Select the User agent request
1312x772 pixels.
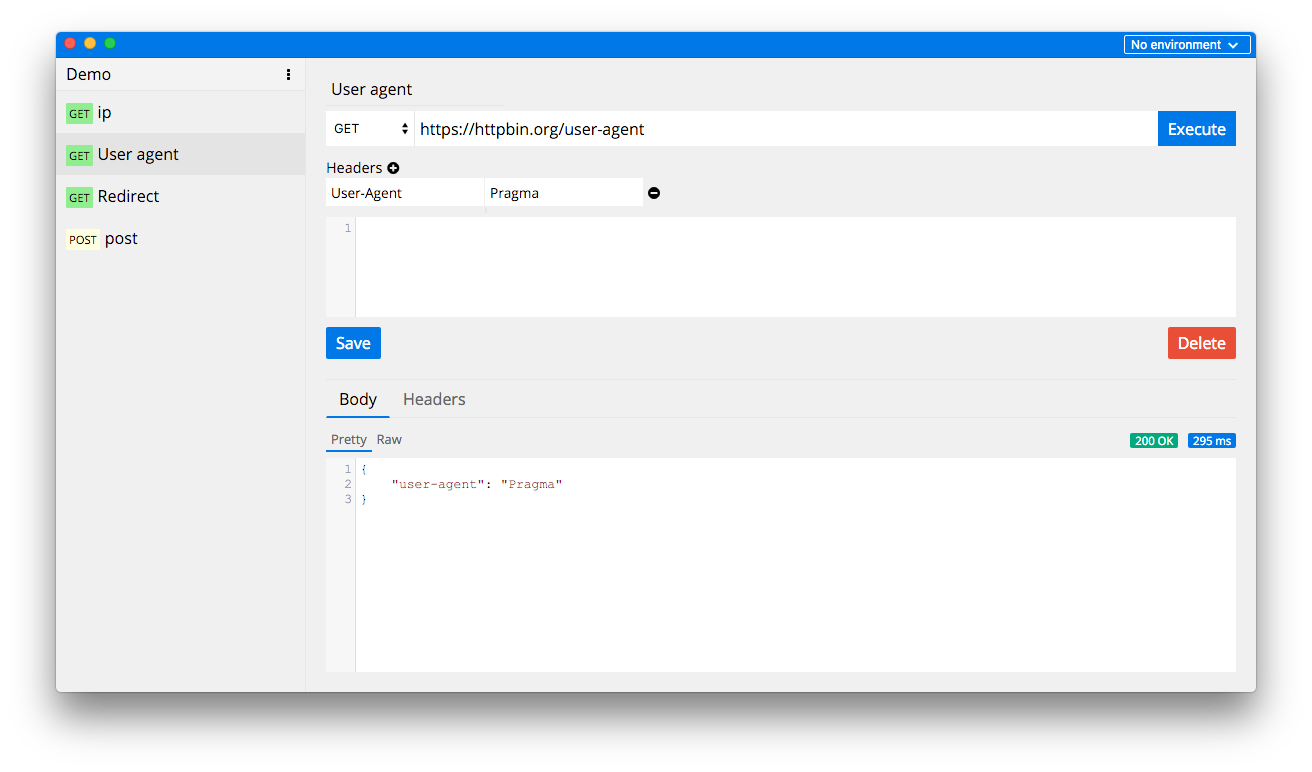pyautogui.click(x=180, y=154)
